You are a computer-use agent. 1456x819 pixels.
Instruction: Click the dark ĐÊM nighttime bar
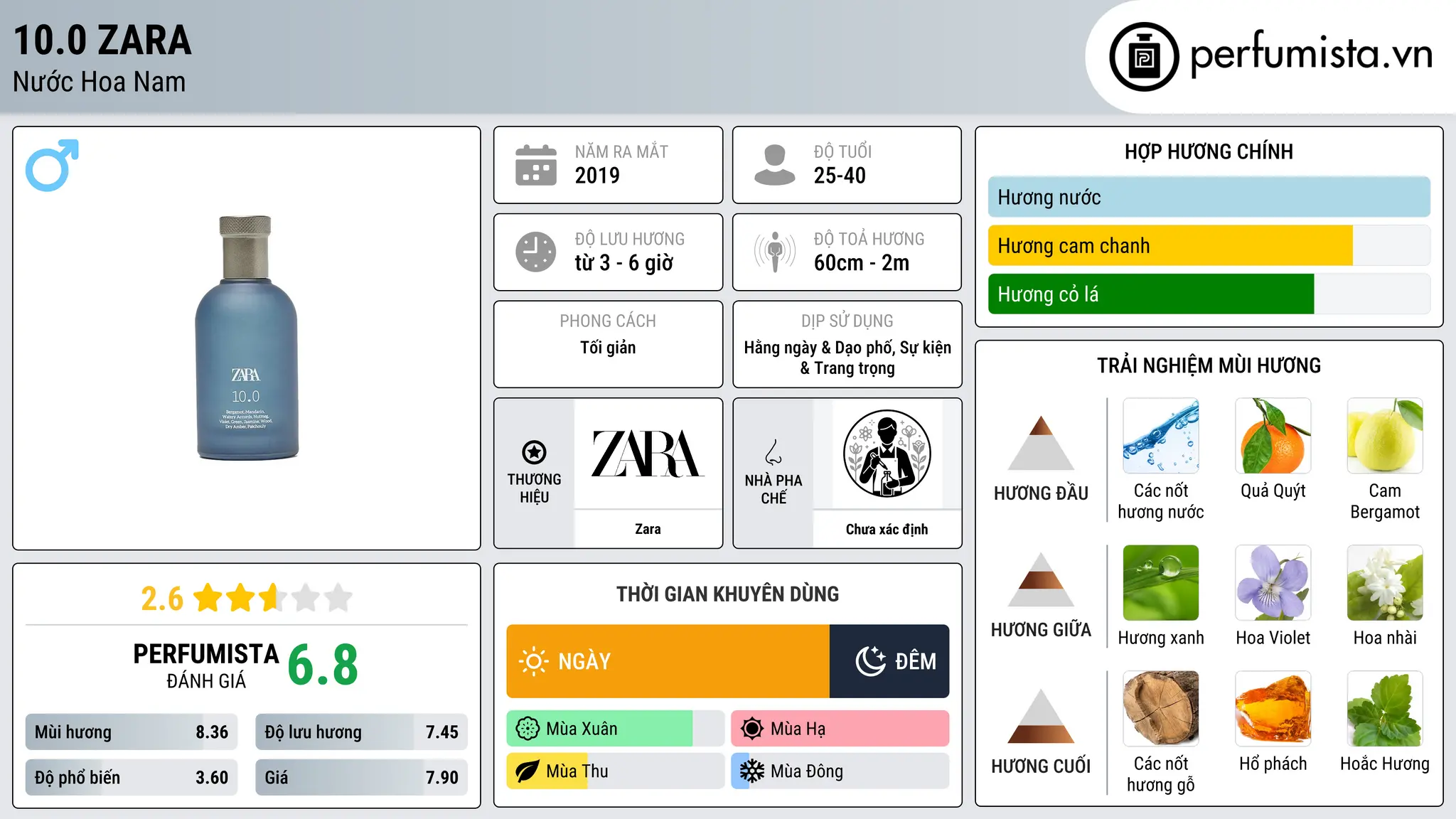click(889, 661)
